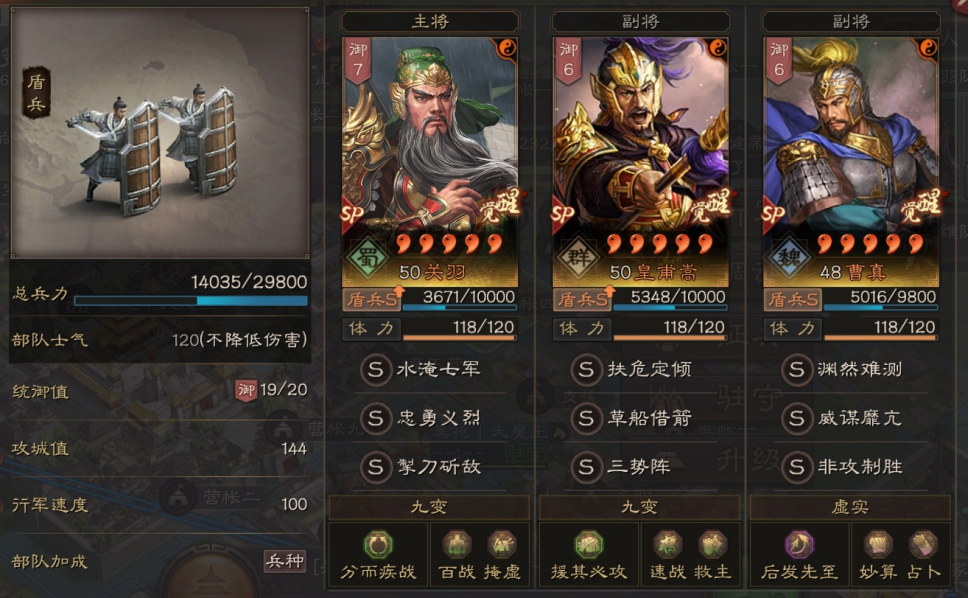Click the total troop strength bar
Viewport: 969px width, 598px height.
coord(190,301)
